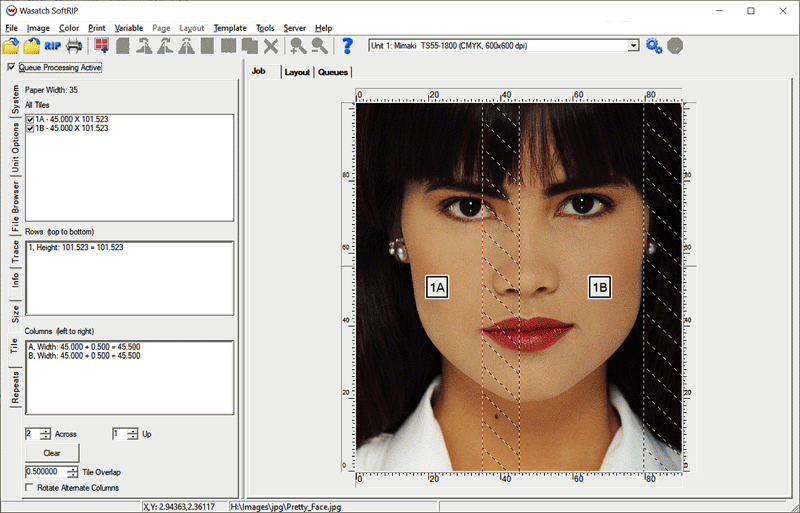Disable Queue Processing Active checkbox
Image resolution: width=800 pixels, height=513 pixels.
pos(11,68)
